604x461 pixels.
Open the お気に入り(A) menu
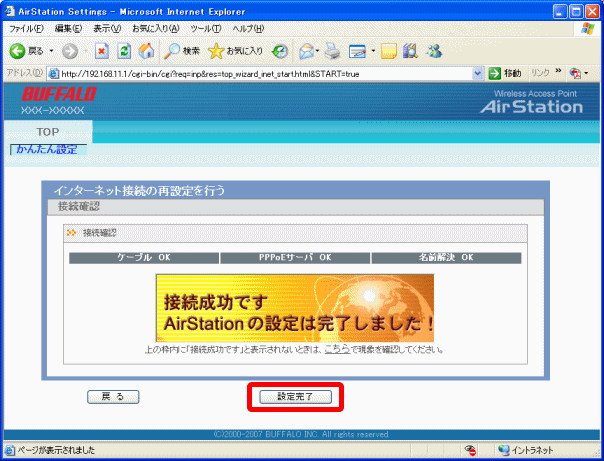[x=156, y=28]
